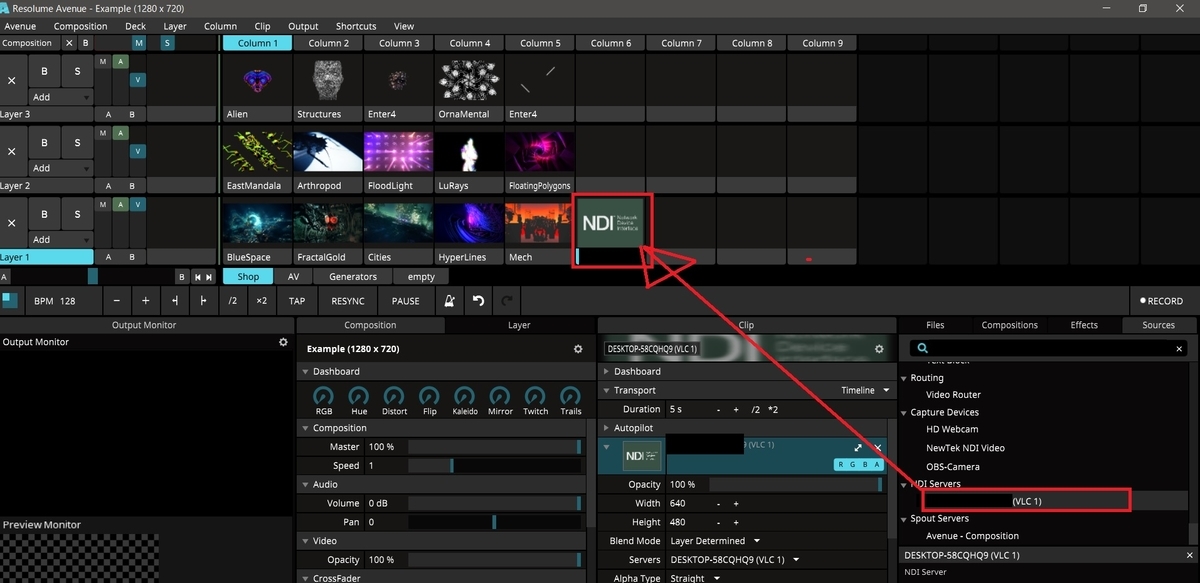The width and height of the screenshot is (1200, 583).
Task: Eject Layer 2 with the X button
Action: [12, 151]
